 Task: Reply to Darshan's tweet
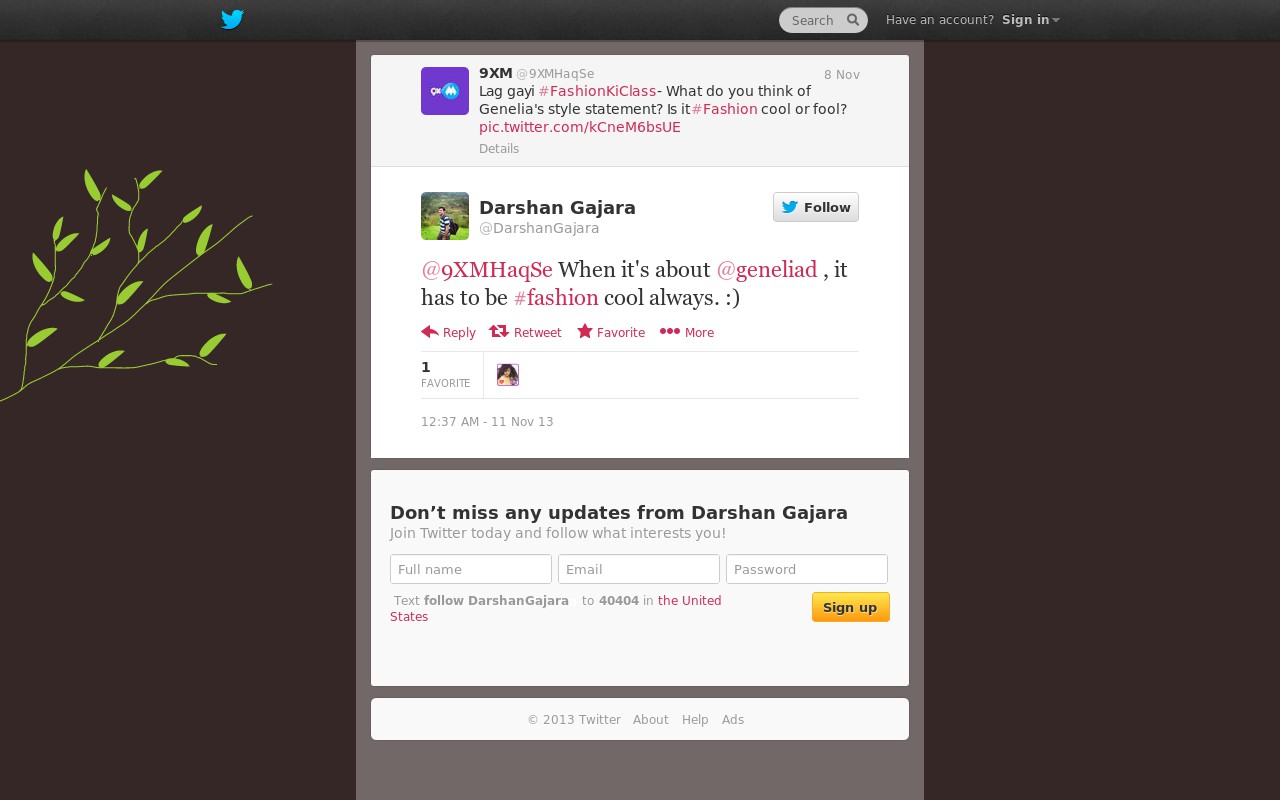pyautogui.click(x=449, y=332)
